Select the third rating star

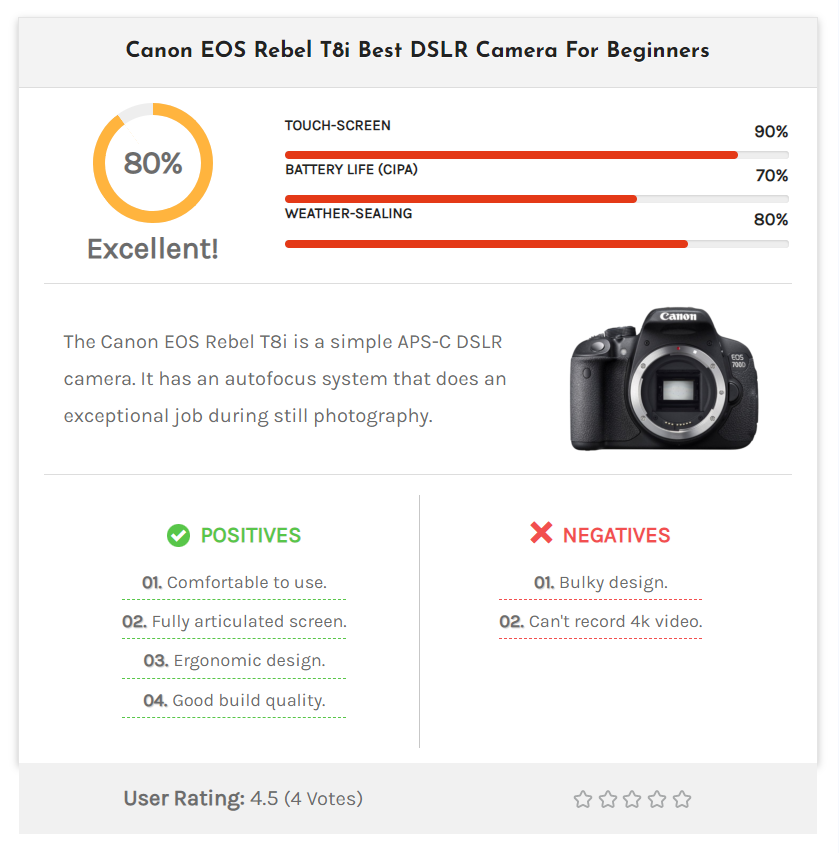point(632,799)
